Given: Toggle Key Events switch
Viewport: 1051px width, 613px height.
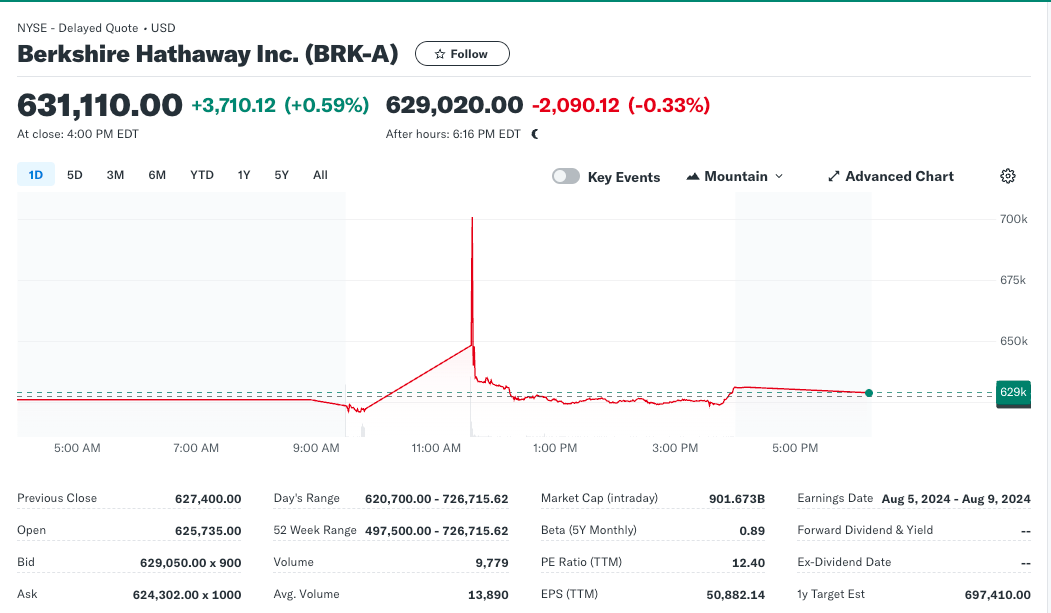Looking at the screenshot, I should [x=566, y=176].
